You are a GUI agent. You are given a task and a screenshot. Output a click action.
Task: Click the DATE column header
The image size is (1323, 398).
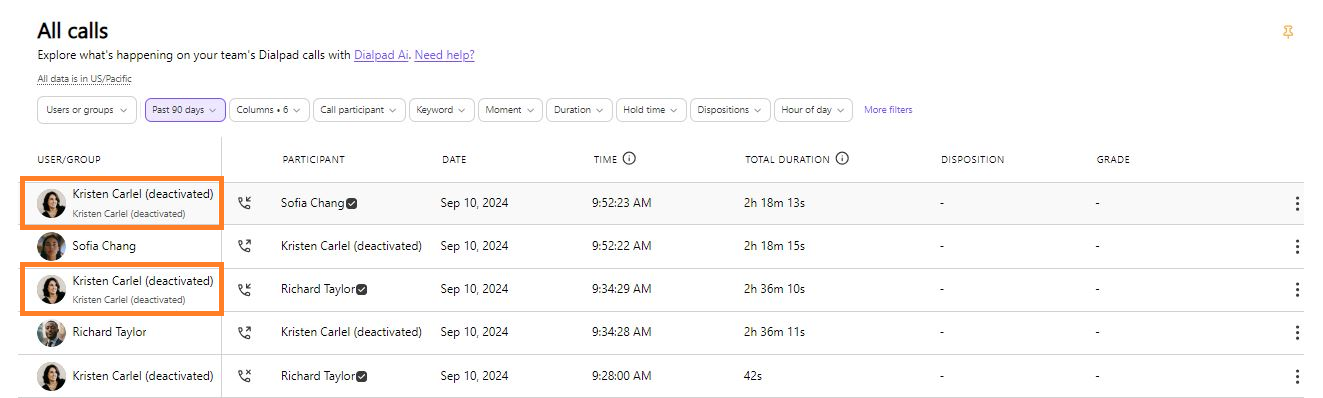pos(454,160)
